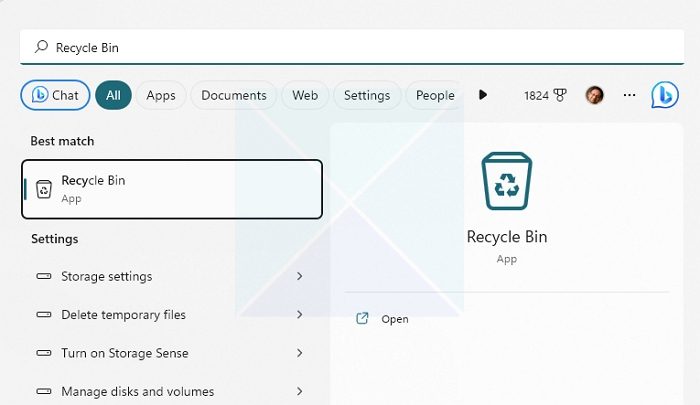Switch to the Settings filter

point(367,95)
